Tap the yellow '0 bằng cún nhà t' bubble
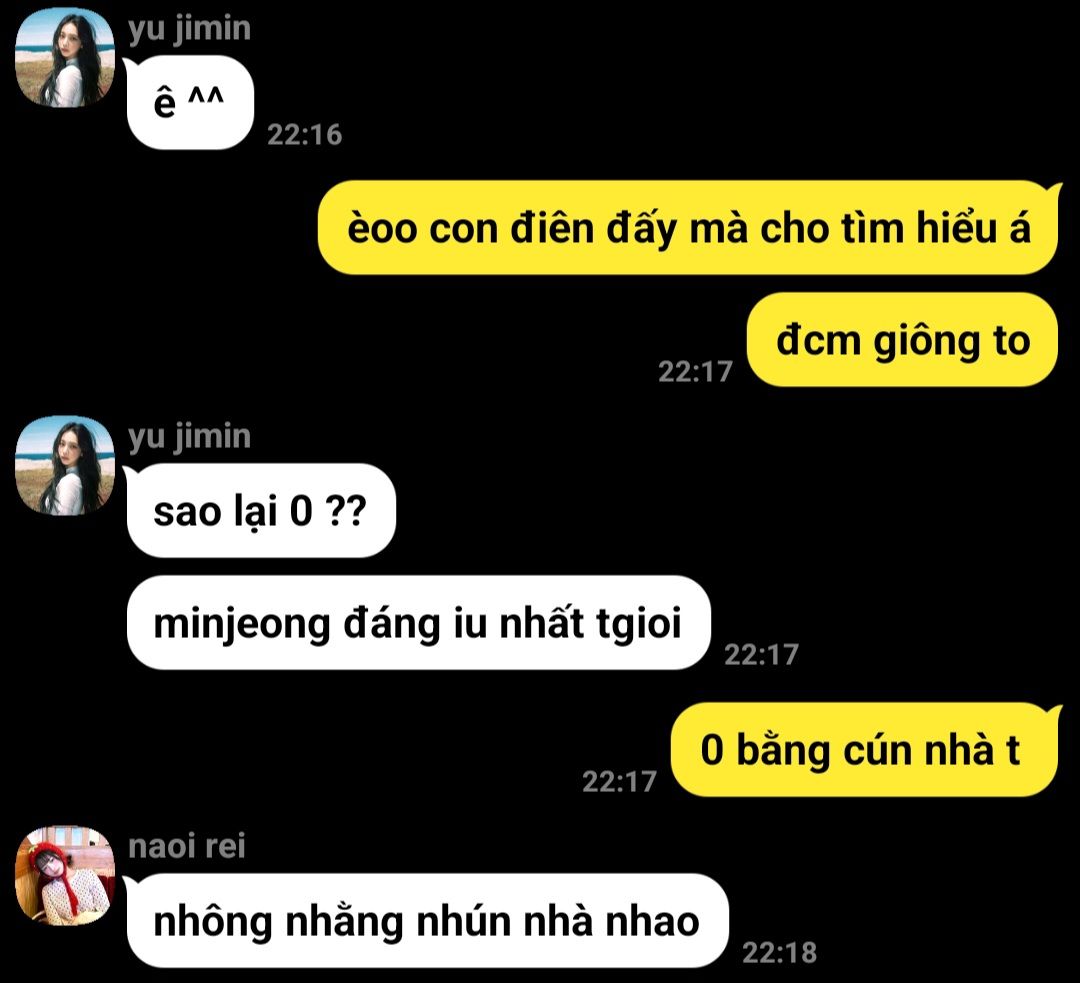Viewport: 1080px width, 983px height. click(x=865, y=749)
